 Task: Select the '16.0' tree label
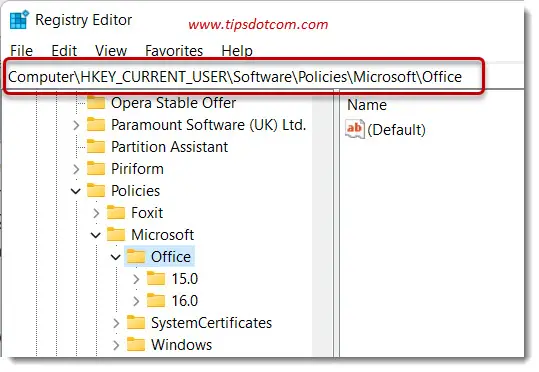(x=185, y=300)
